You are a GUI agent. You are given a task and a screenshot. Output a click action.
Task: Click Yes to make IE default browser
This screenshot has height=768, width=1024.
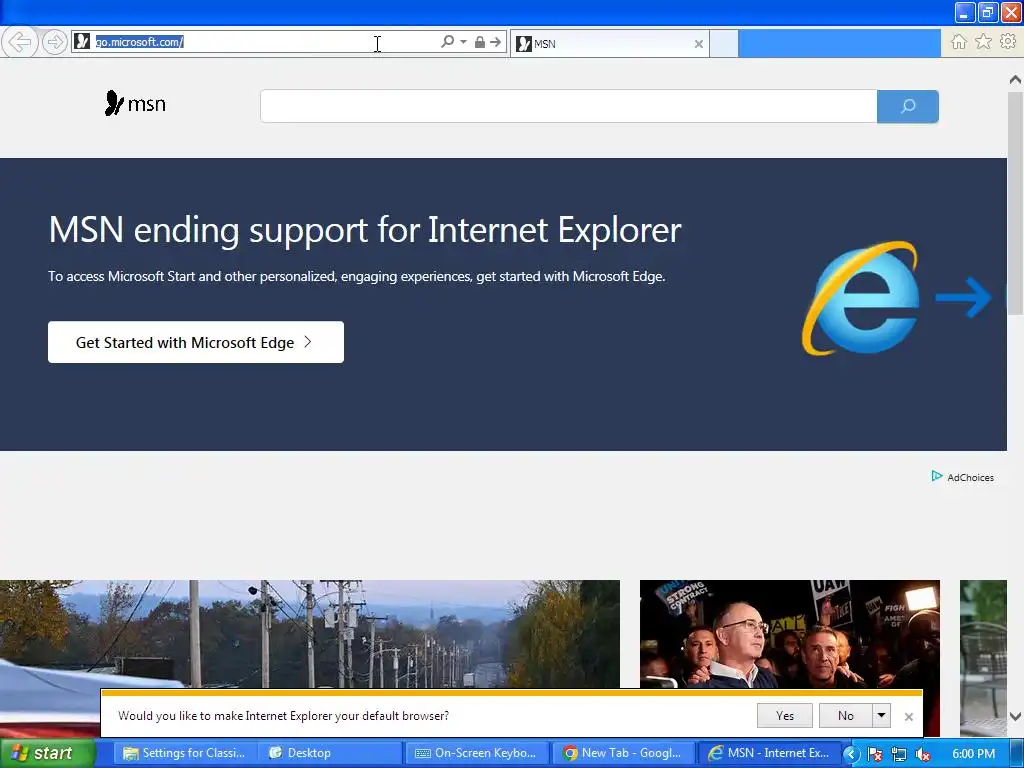(x=785, y=716)
